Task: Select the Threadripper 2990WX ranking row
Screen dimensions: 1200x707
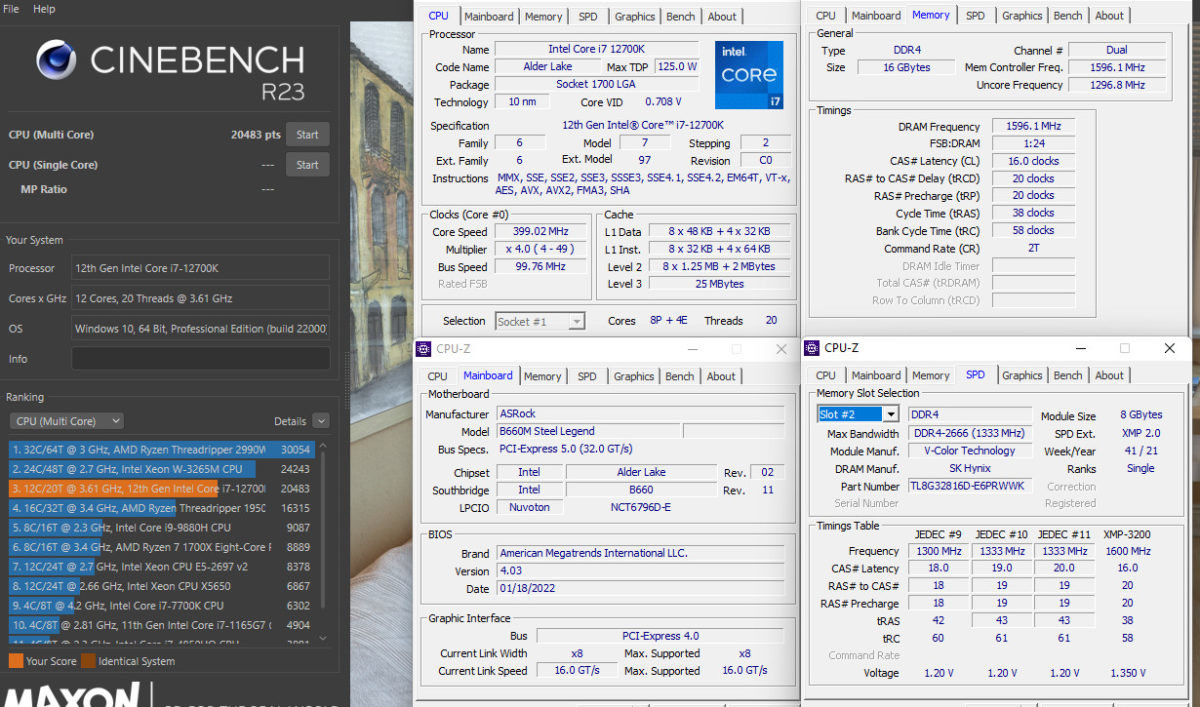Action: click(x=162, y=450)
